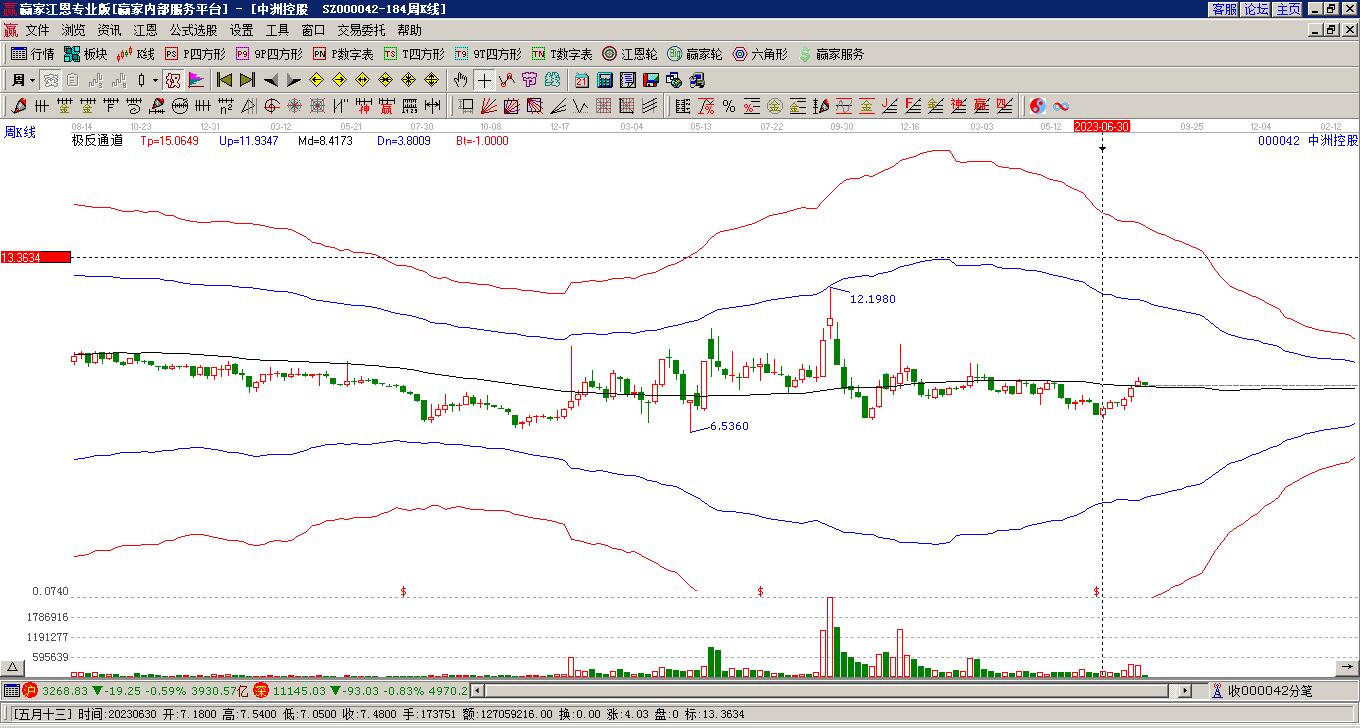Open the calendar icon showing 21
The width and height of the screenshot is (1360, 728).
point(581,80)
